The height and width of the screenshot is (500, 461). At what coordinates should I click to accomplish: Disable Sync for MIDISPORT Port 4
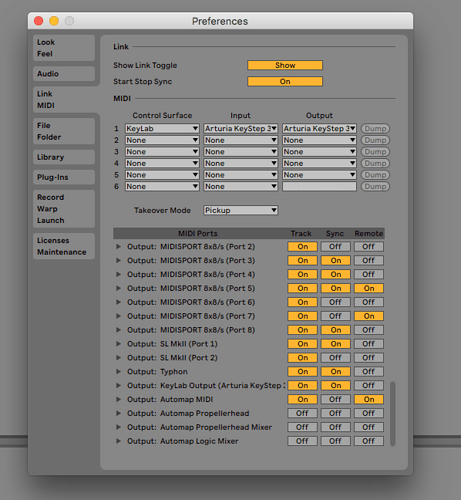coord(335,274)
